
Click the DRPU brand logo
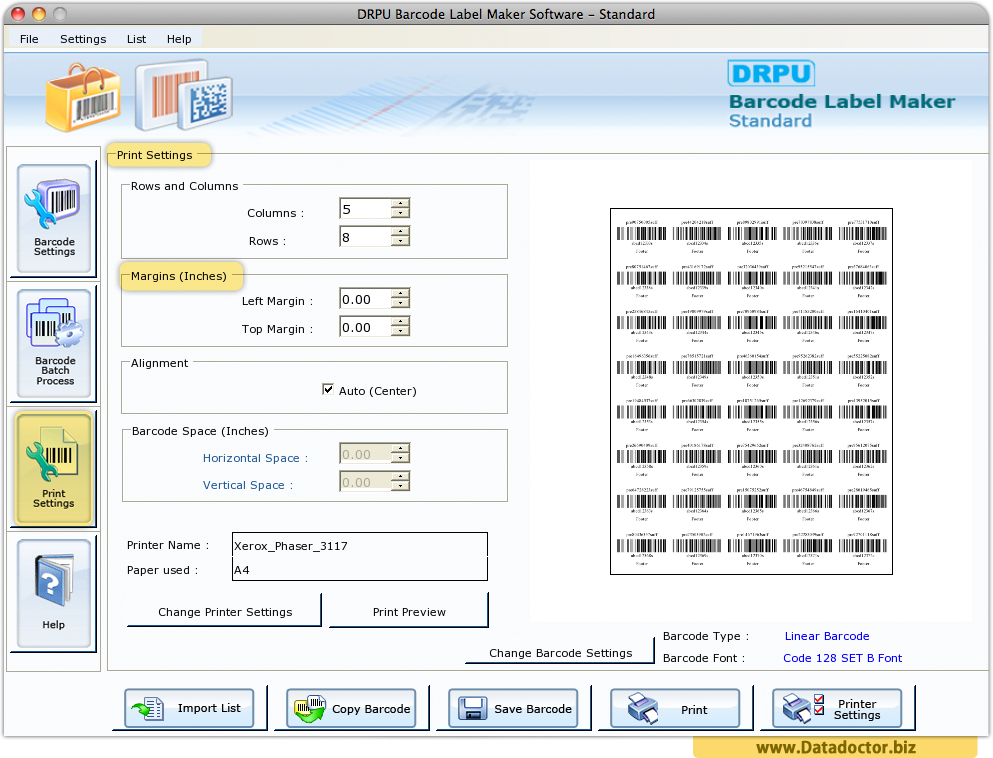(771, 73)
